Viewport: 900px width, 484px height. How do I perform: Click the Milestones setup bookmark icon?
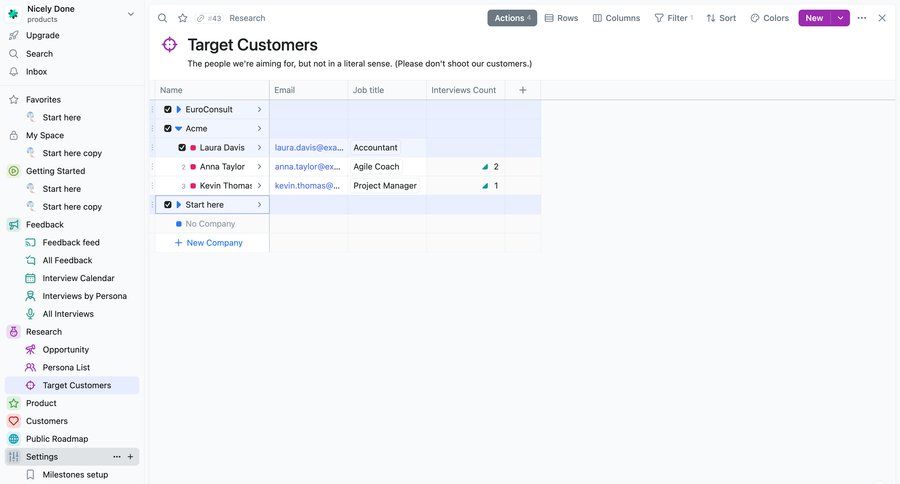pos(30,475)
